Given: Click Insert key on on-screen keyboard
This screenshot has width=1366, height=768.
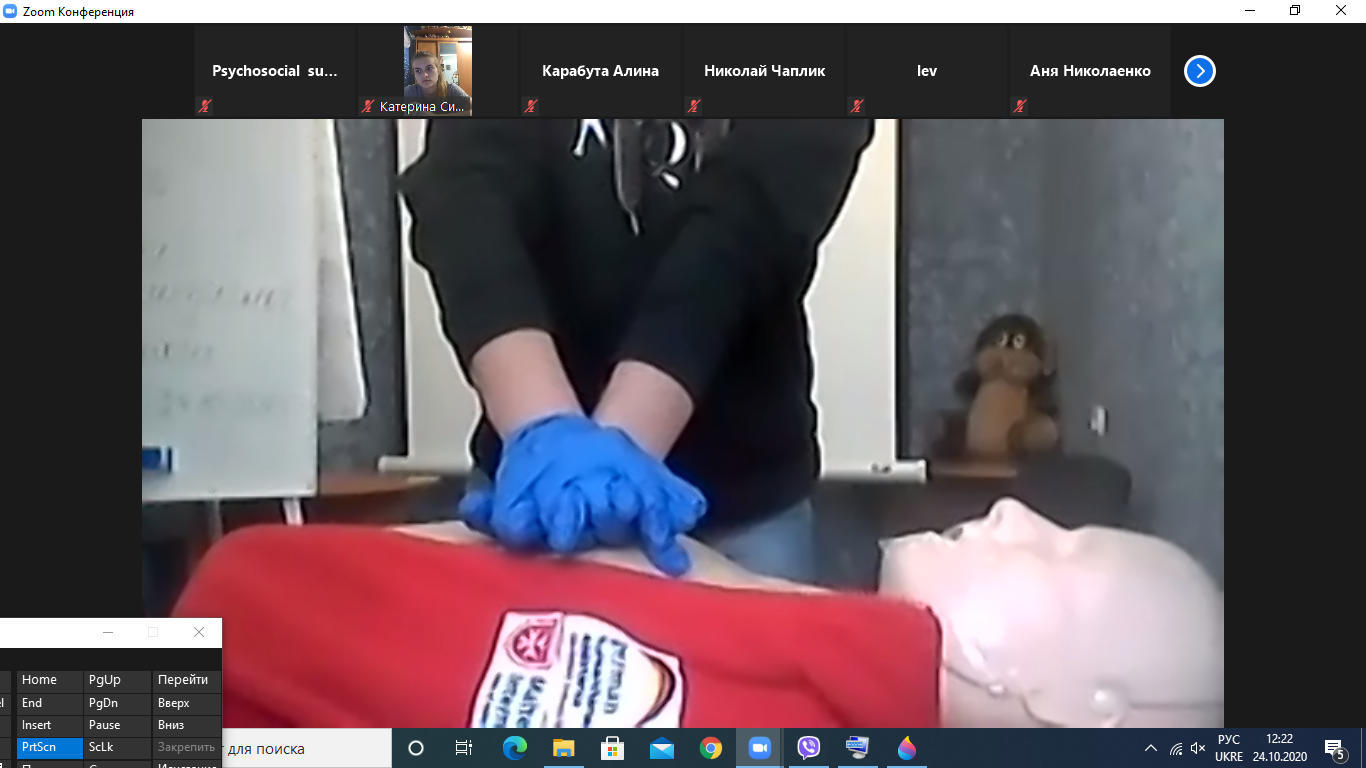Looking at the screenshot, I should (x=49, y=725).
